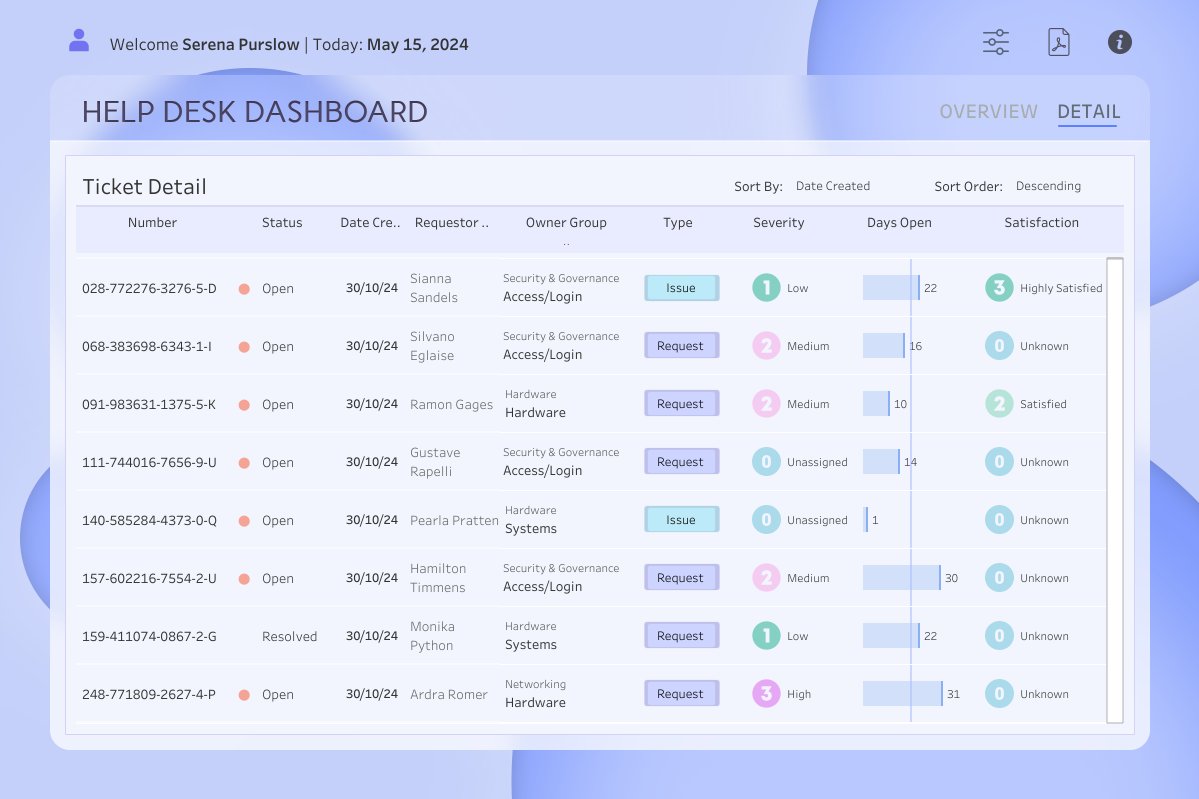The image size is (1199, 799).
Task: Click Request badge for Gustave Rapelli ticket
Action: tap(681, 462)
